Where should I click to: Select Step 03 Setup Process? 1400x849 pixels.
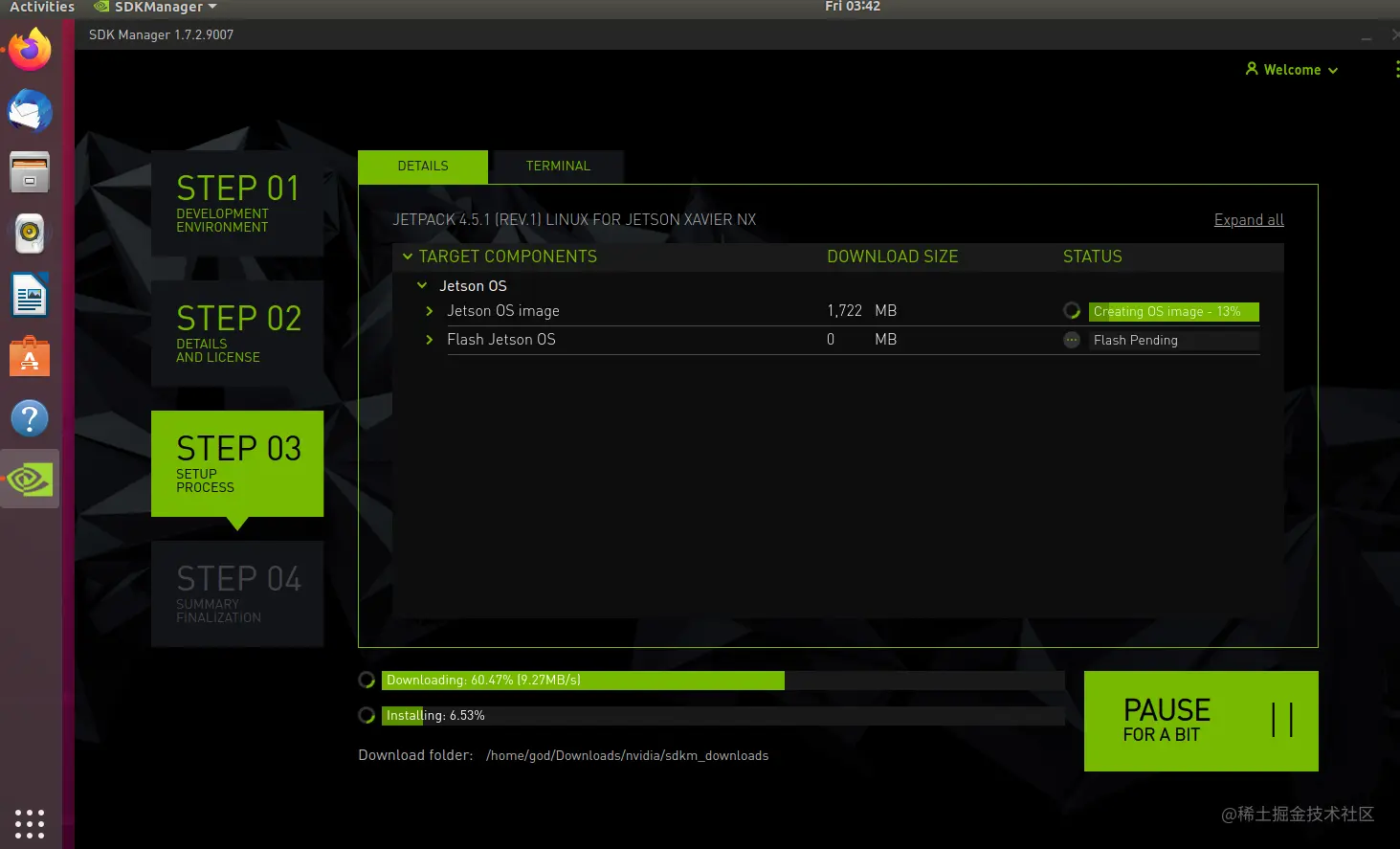tap(237, 463)
